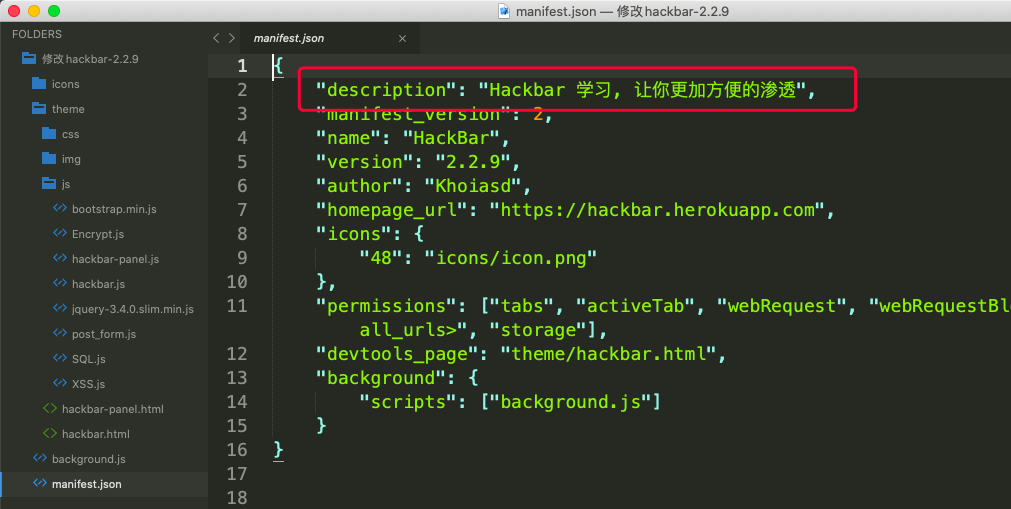Click the "description" key text
Image resolution: width=1011 pixels, height=509 pixels.
(x=386, y=90)
